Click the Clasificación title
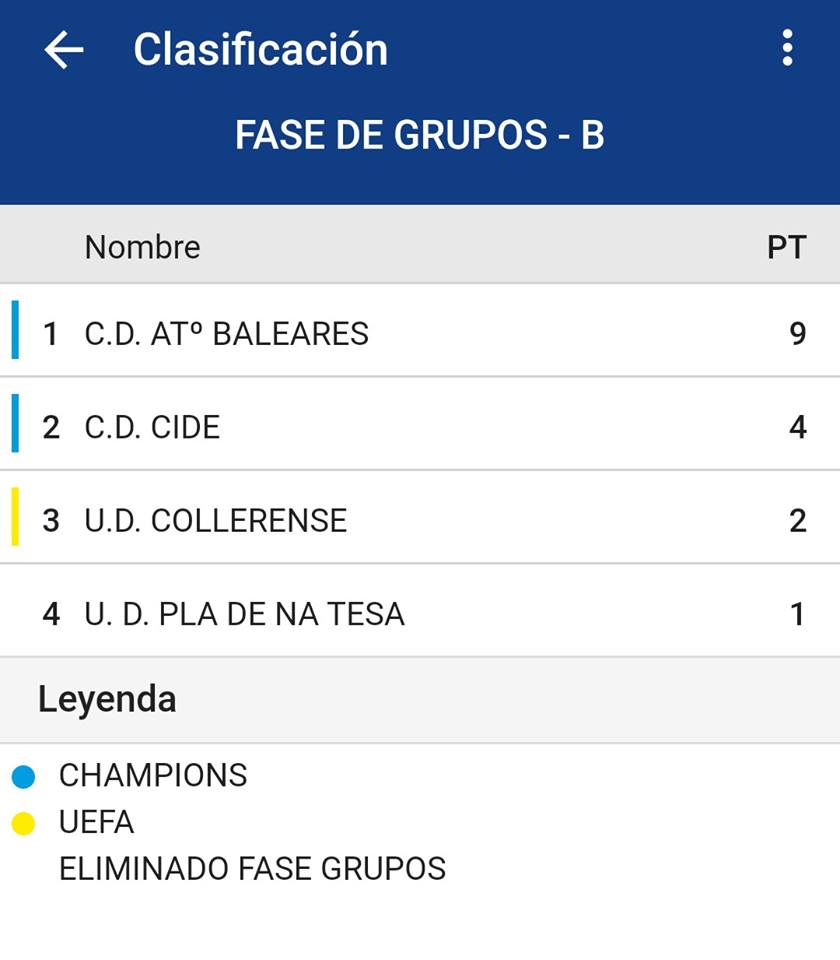Screen dimensions: 840x960 (260, 50)
